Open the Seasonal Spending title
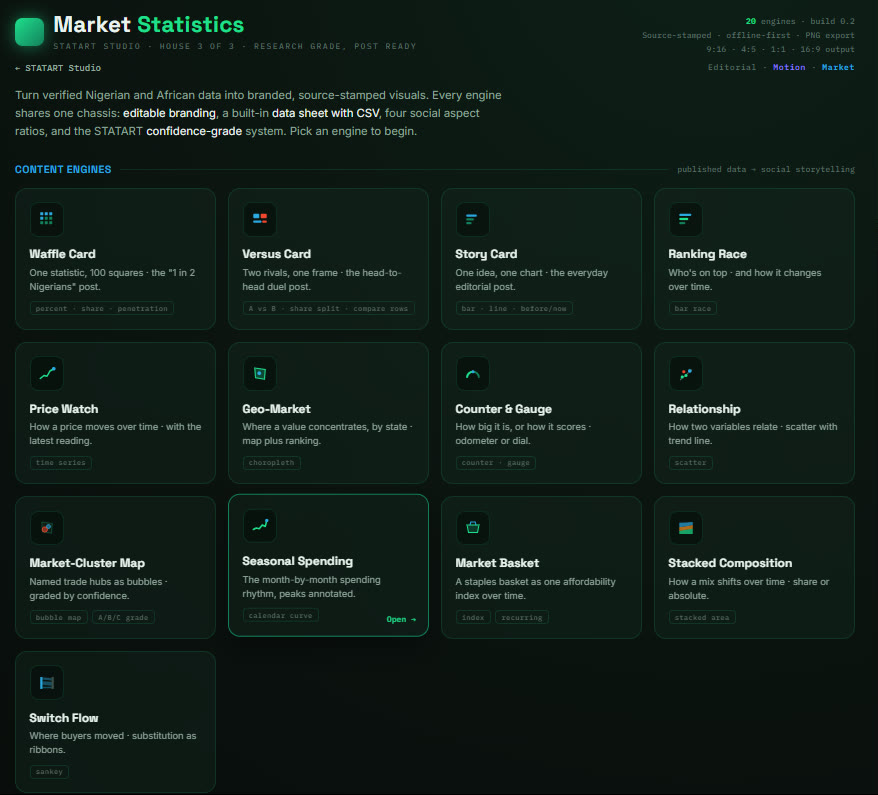 tap(297, 561)
